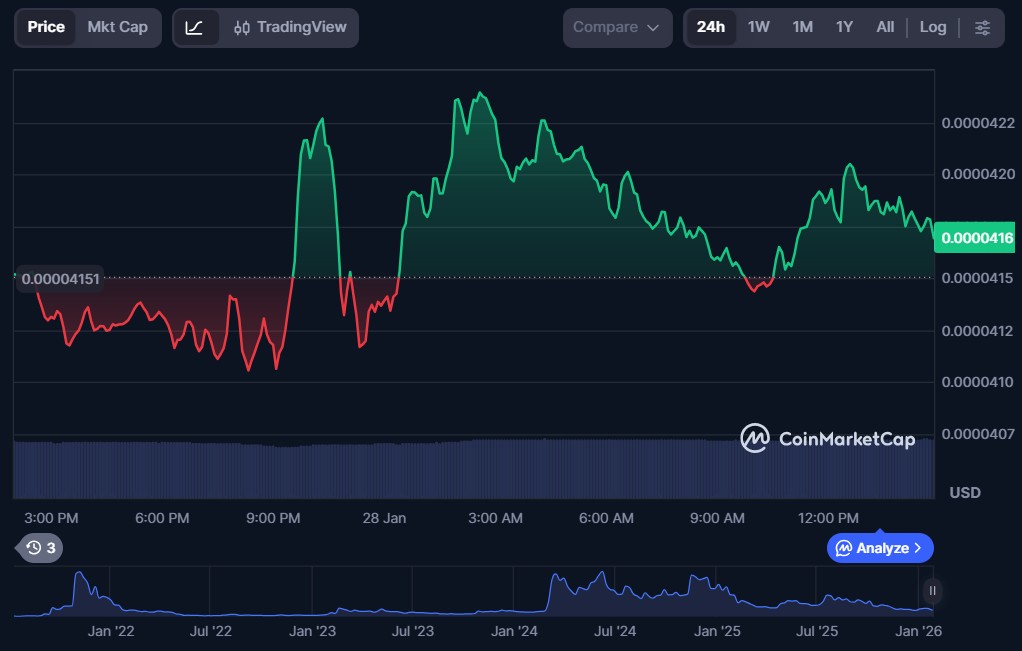Viewport: 1022px width, 651px height.
Task: Open the Compare dropdown
Action: [616, 28]
